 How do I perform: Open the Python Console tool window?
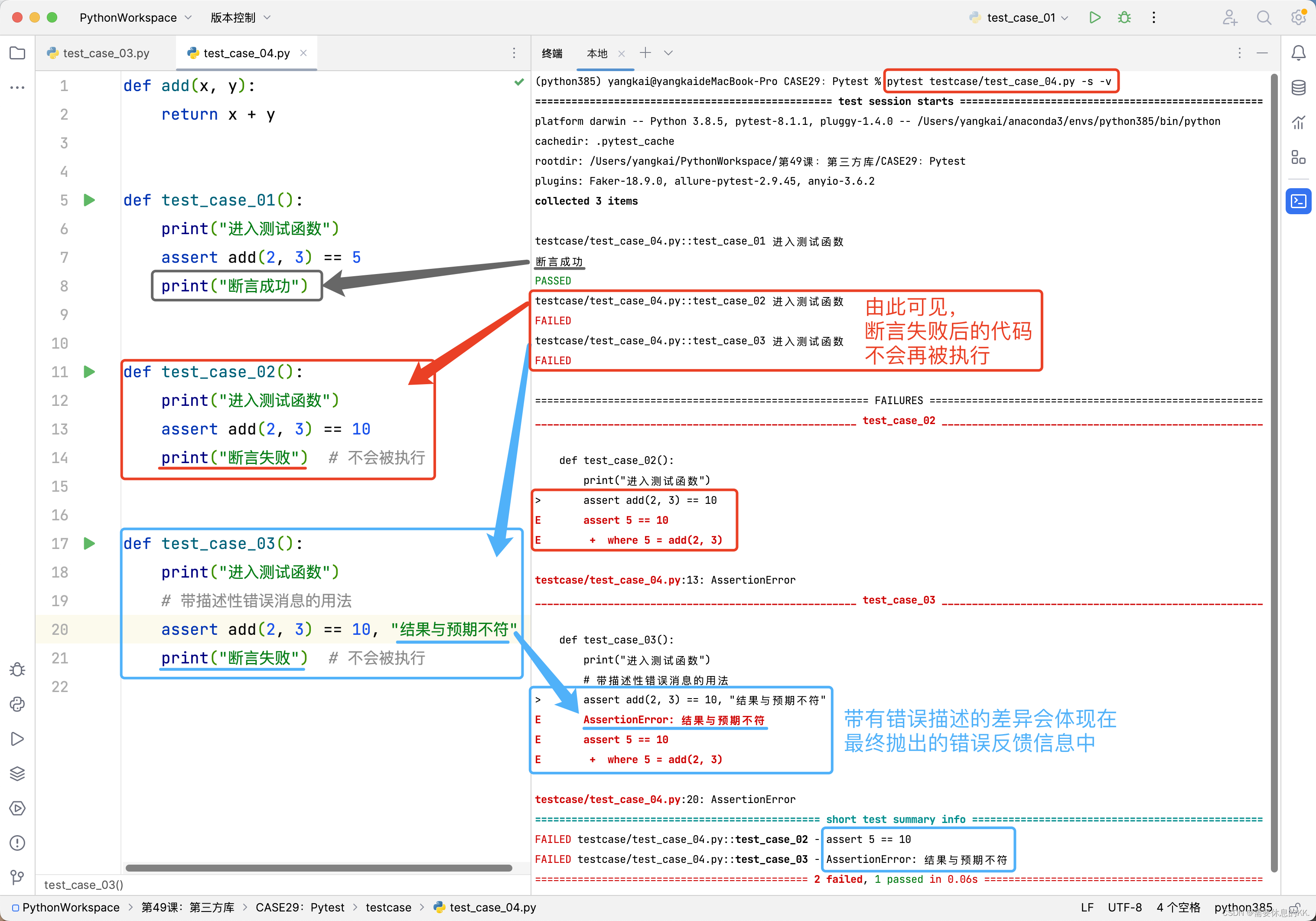point(17,704)
